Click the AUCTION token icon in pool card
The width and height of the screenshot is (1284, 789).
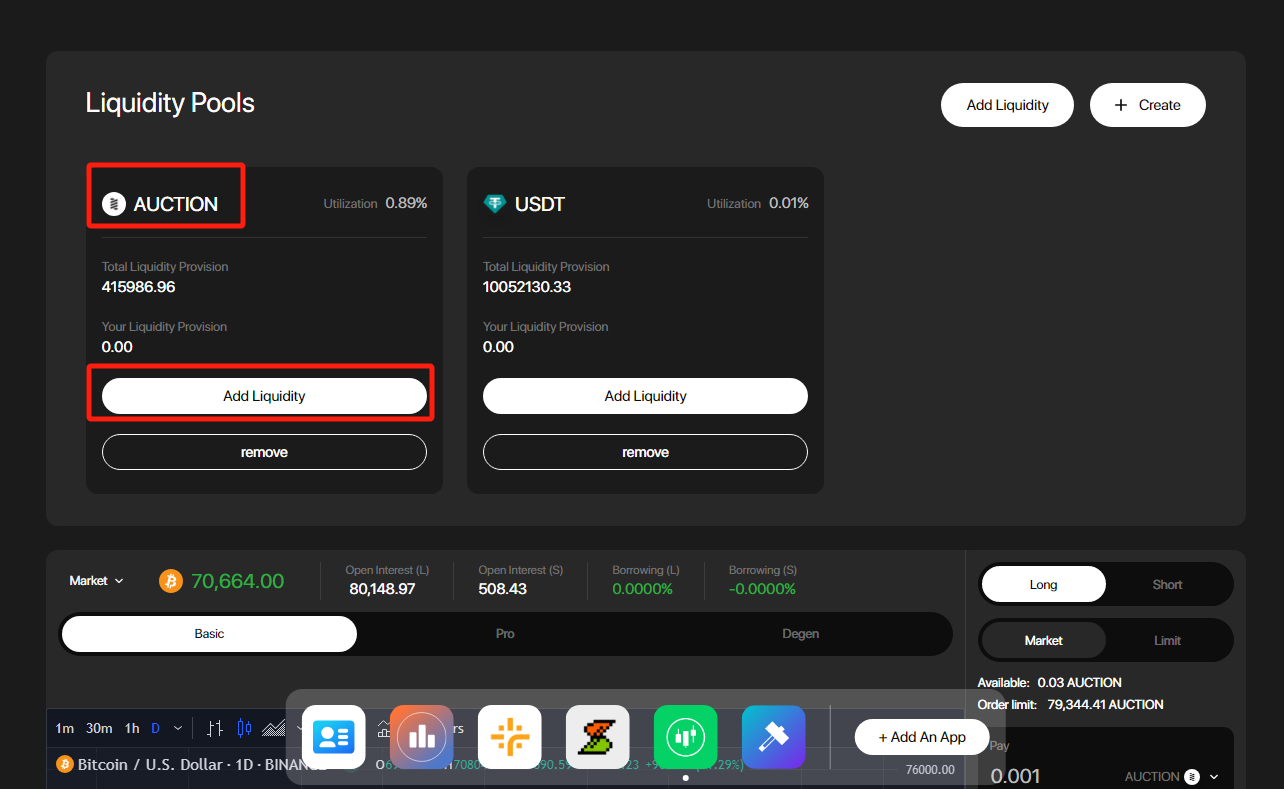click(x=114, y=204)
